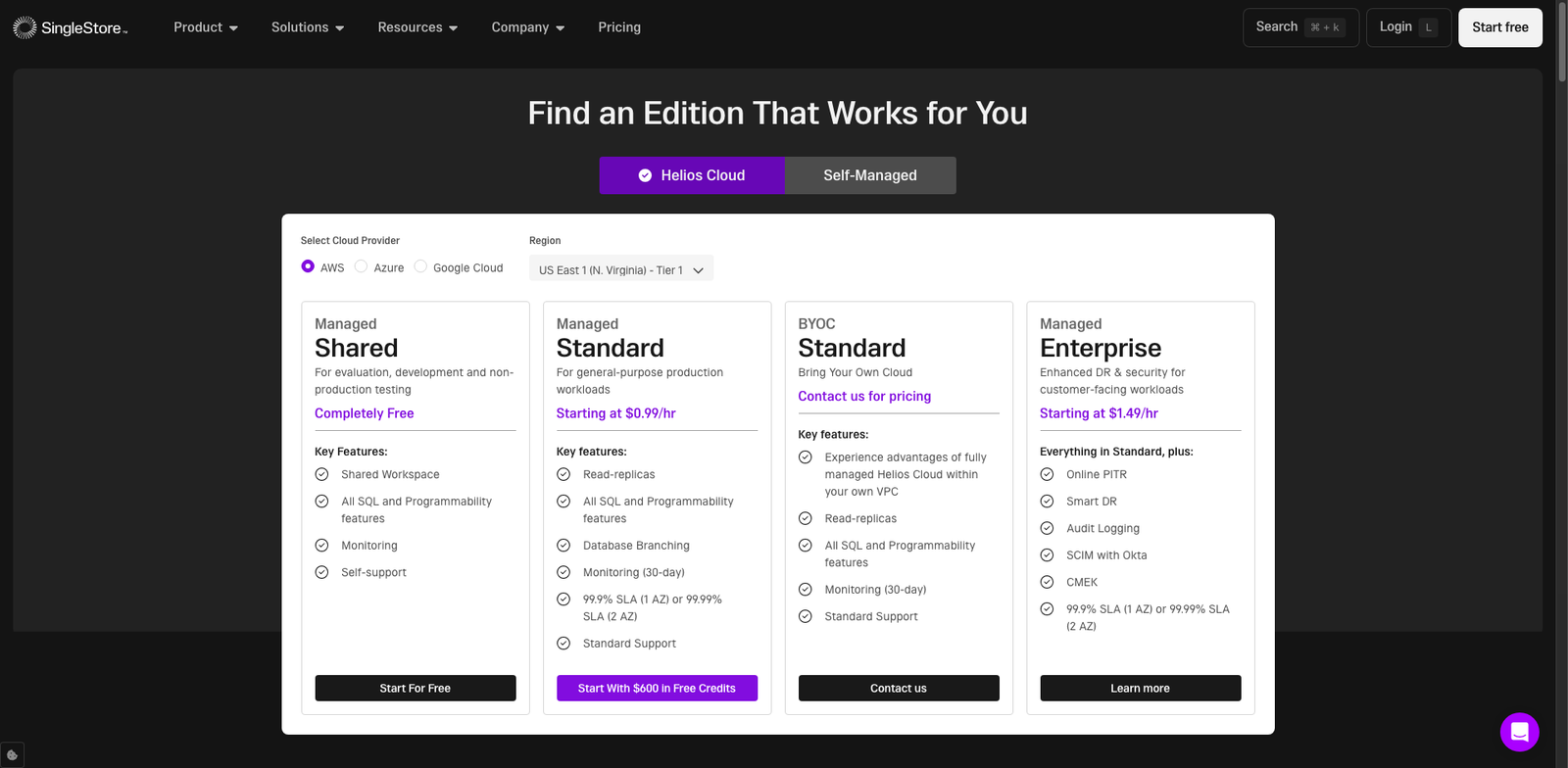Click checkmark icon beside Self-support

coord(321,572)
